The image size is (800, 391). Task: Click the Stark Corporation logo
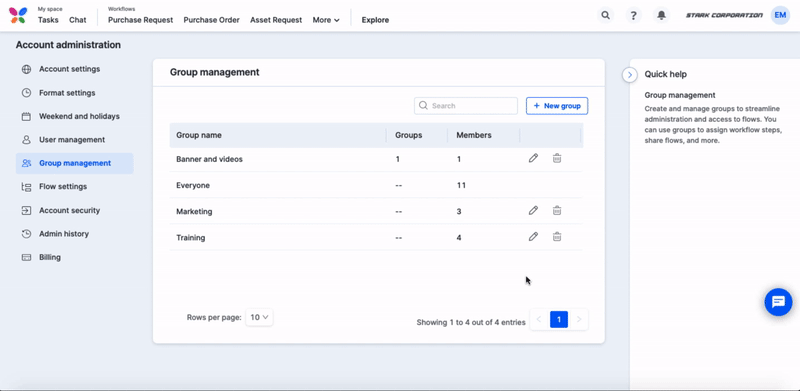coord(724,15)
